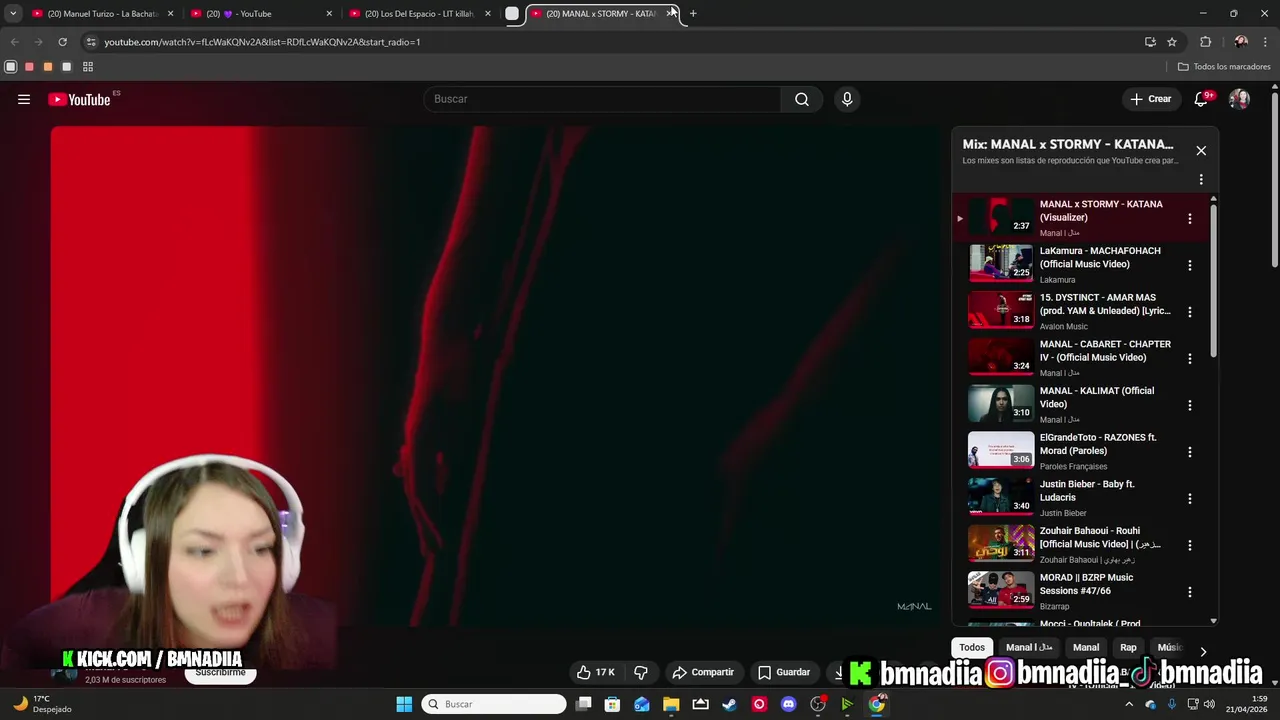Screen dimensions: 1280x720
Task: Open the Windows Start menu
Action: point(404,704)
